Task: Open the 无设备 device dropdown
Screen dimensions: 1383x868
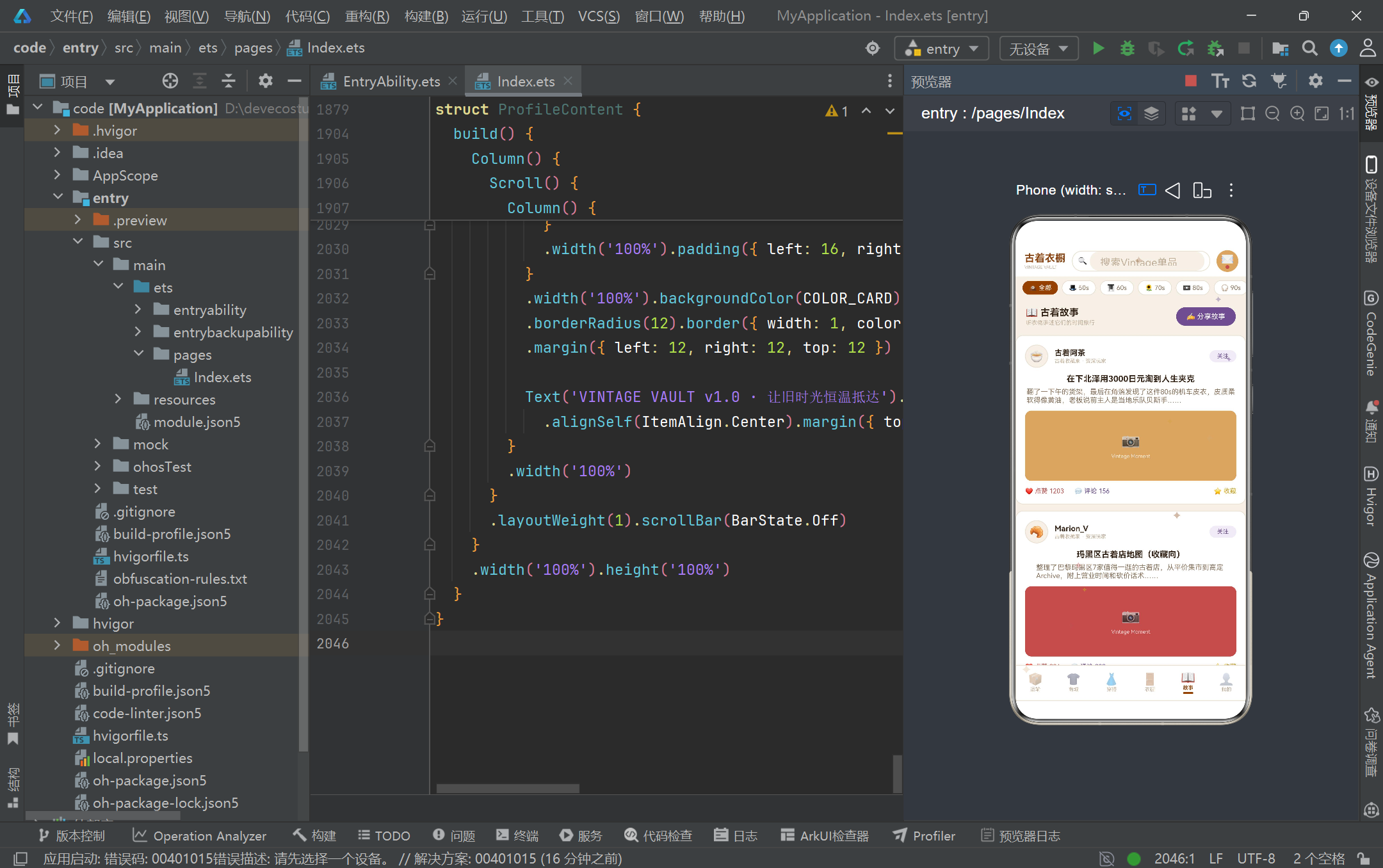Action: 1039,49
